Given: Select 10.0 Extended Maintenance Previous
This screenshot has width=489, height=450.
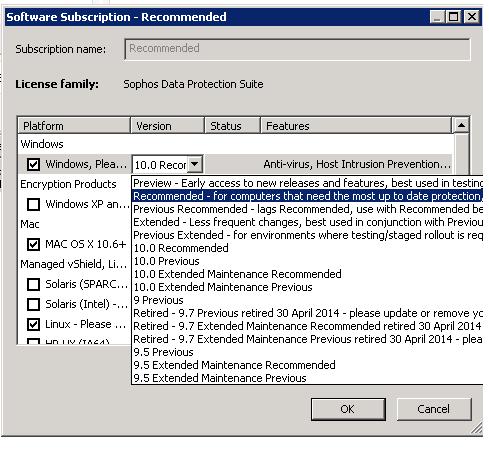Looking at the screenshot, I should (308, 287).
